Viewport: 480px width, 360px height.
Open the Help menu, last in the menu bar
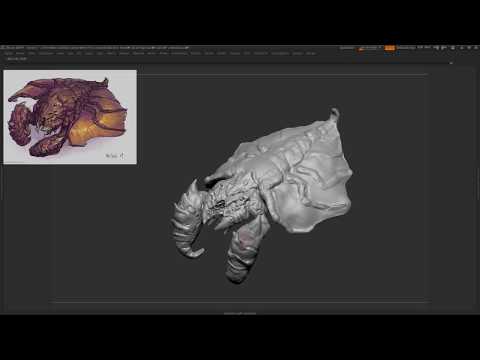311,53
